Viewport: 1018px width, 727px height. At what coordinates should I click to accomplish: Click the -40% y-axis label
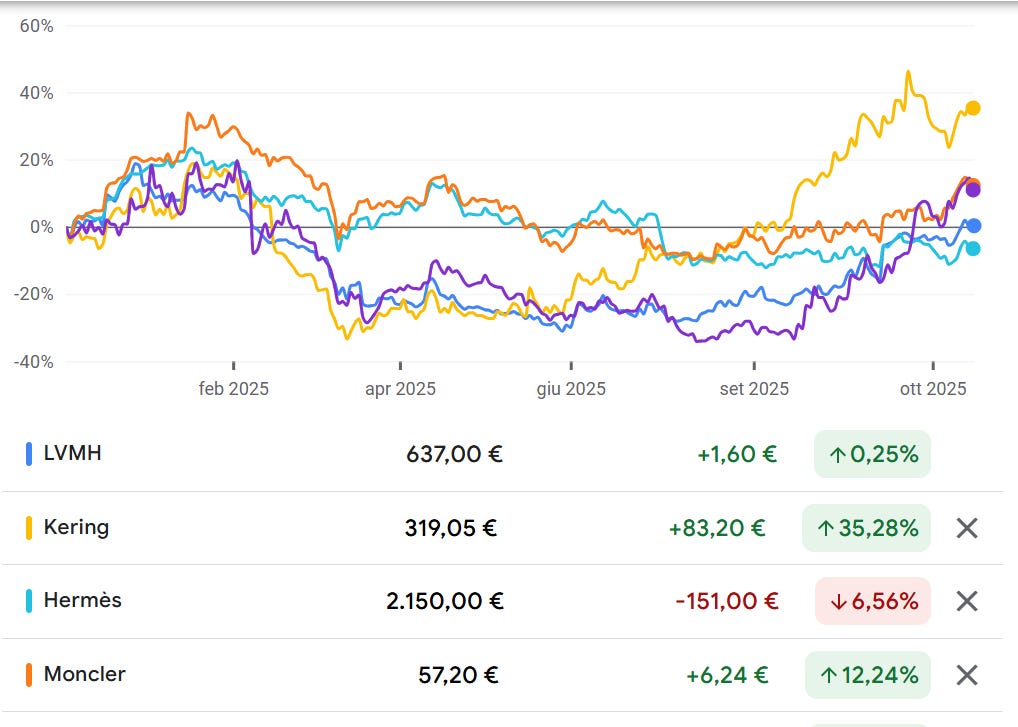click(x=34, y=362)
